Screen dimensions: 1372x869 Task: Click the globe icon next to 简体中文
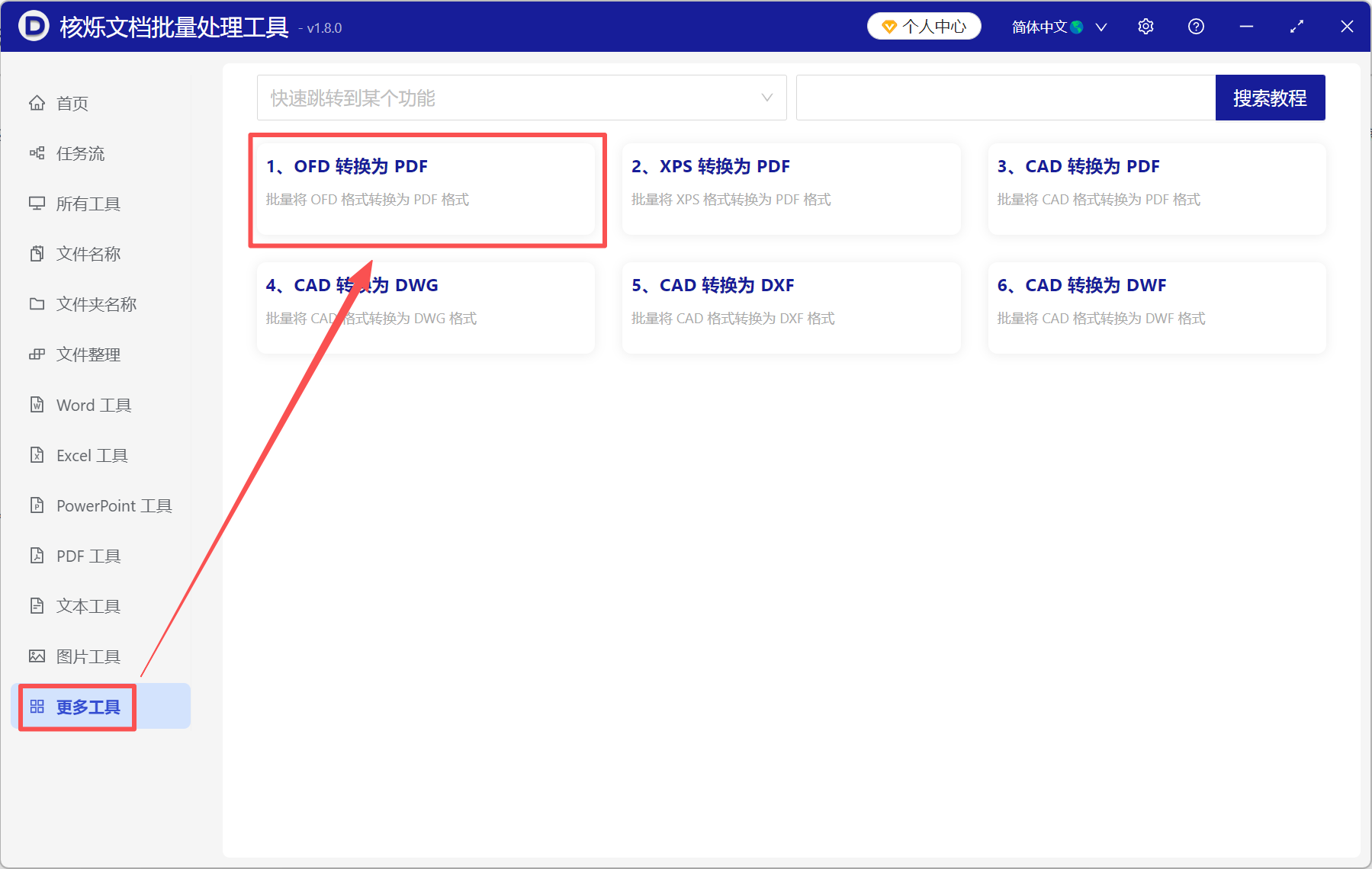[x=1077, y=27]
